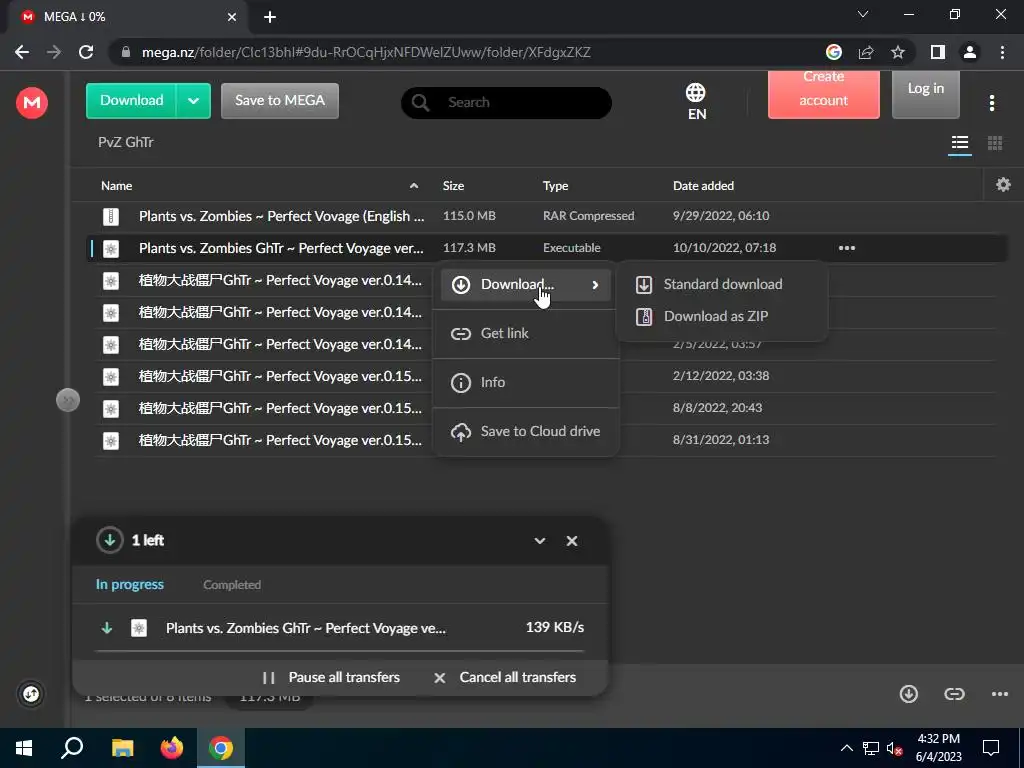The image size is (1024, 768).
Task: Pause all transfers
Action: [331, 677]
